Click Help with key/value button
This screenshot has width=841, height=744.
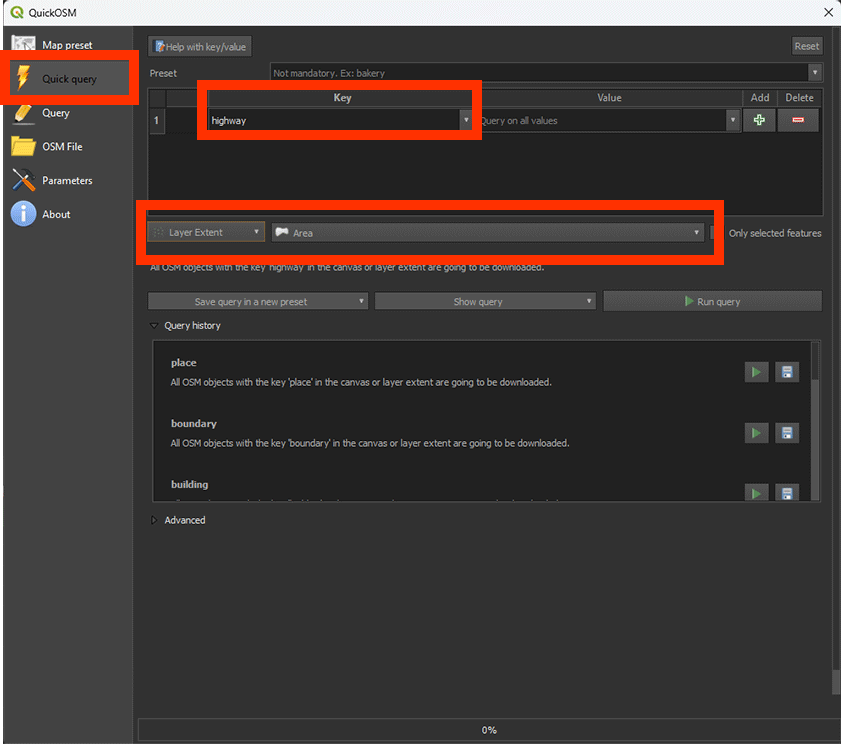(x=200, y=46)
